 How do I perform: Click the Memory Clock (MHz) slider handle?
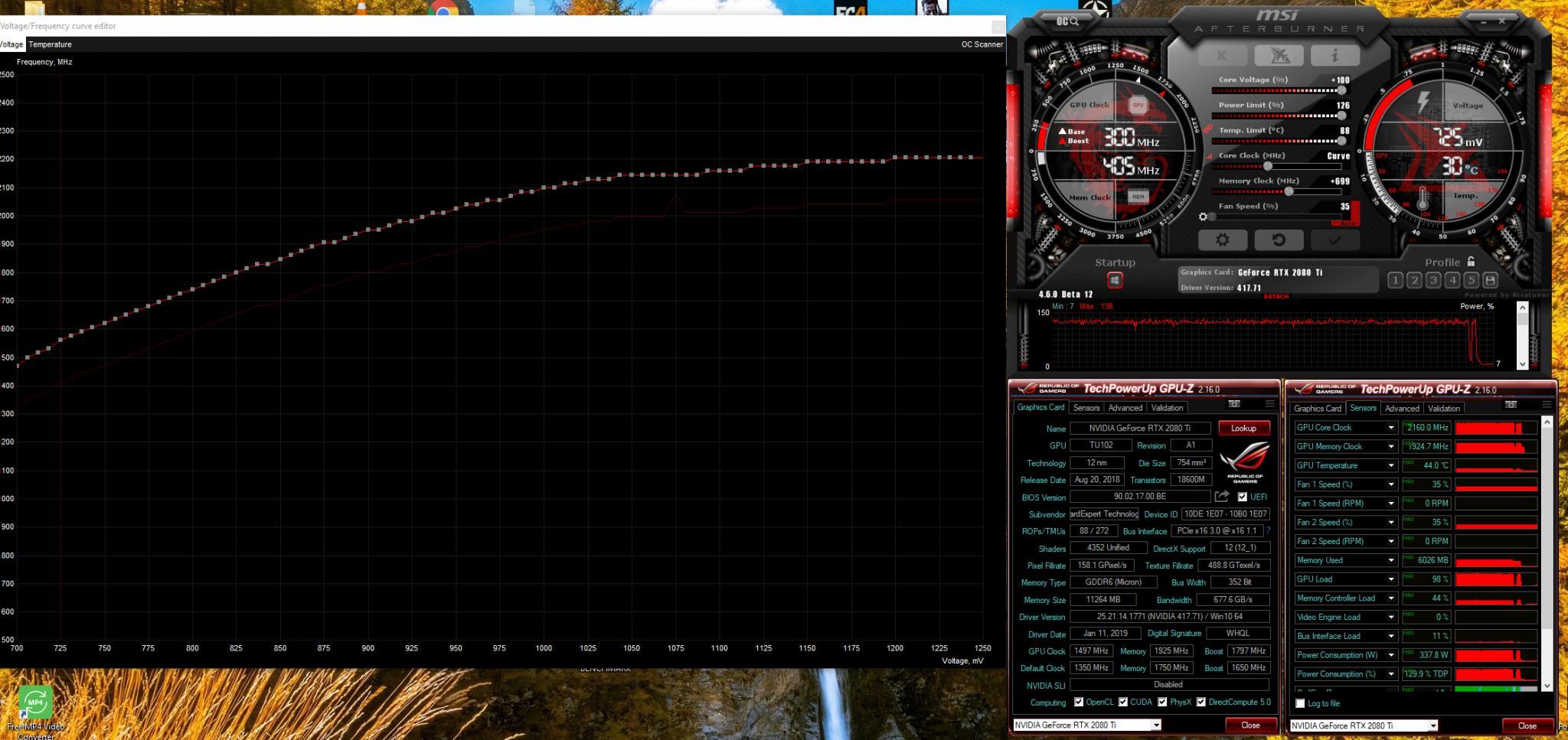1289,191
